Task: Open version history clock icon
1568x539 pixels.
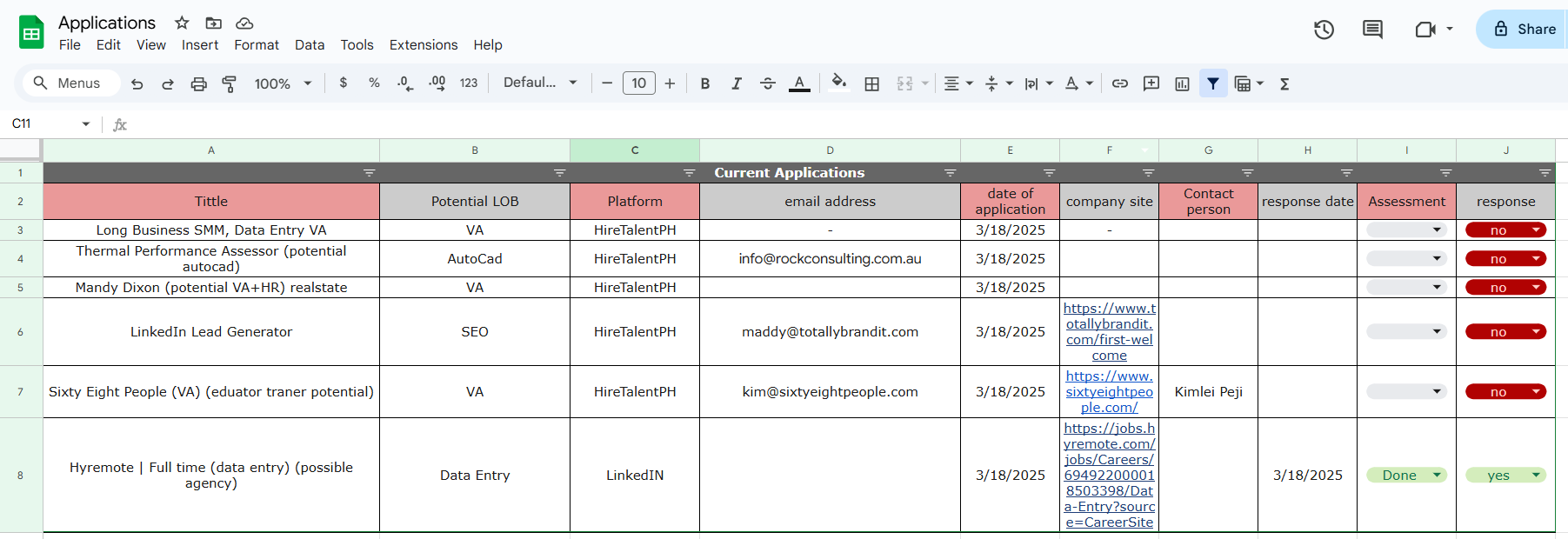Action: [1324, 30]
